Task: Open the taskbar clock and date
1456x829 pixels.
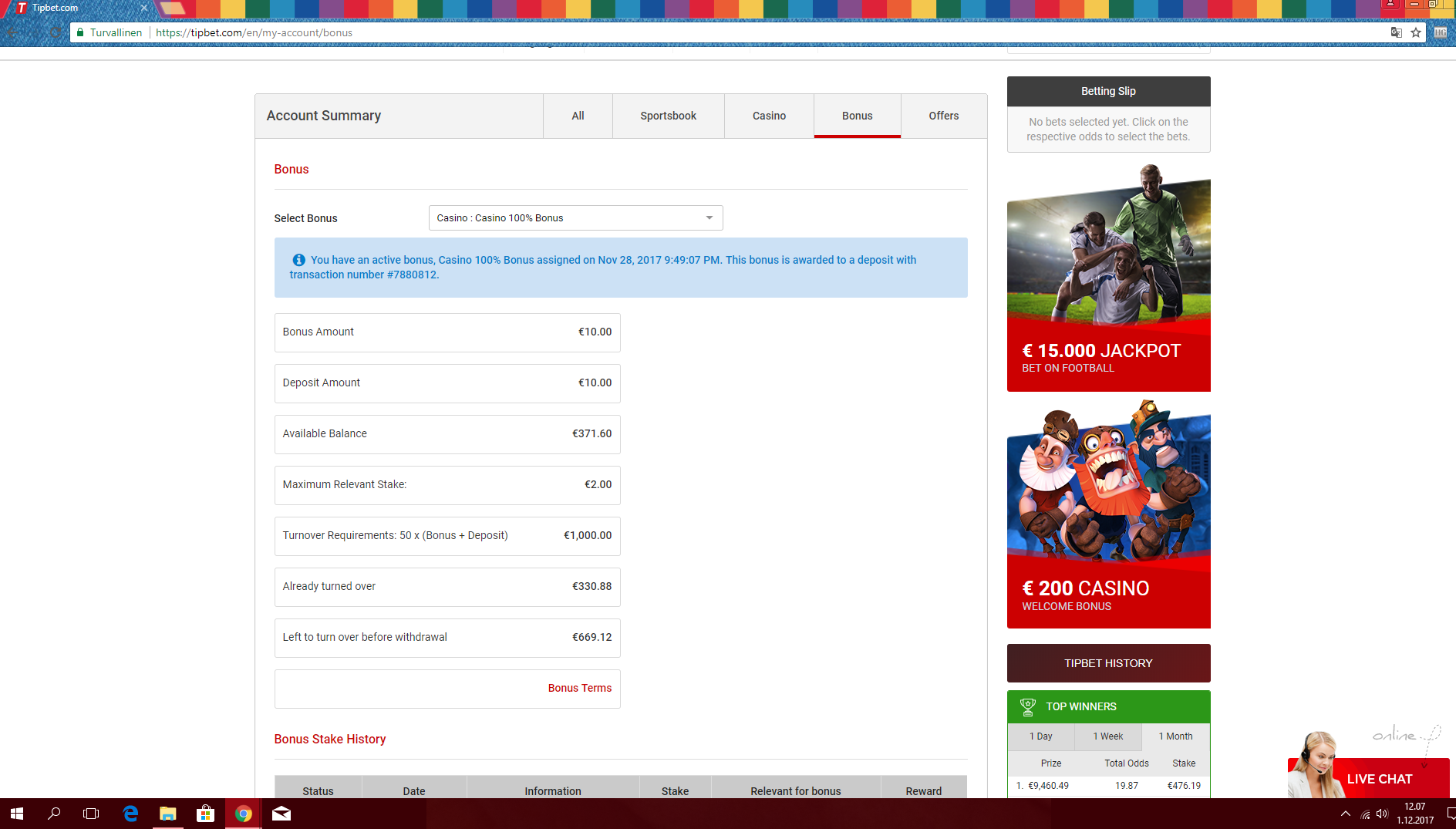Action: tap(1415, 814)
